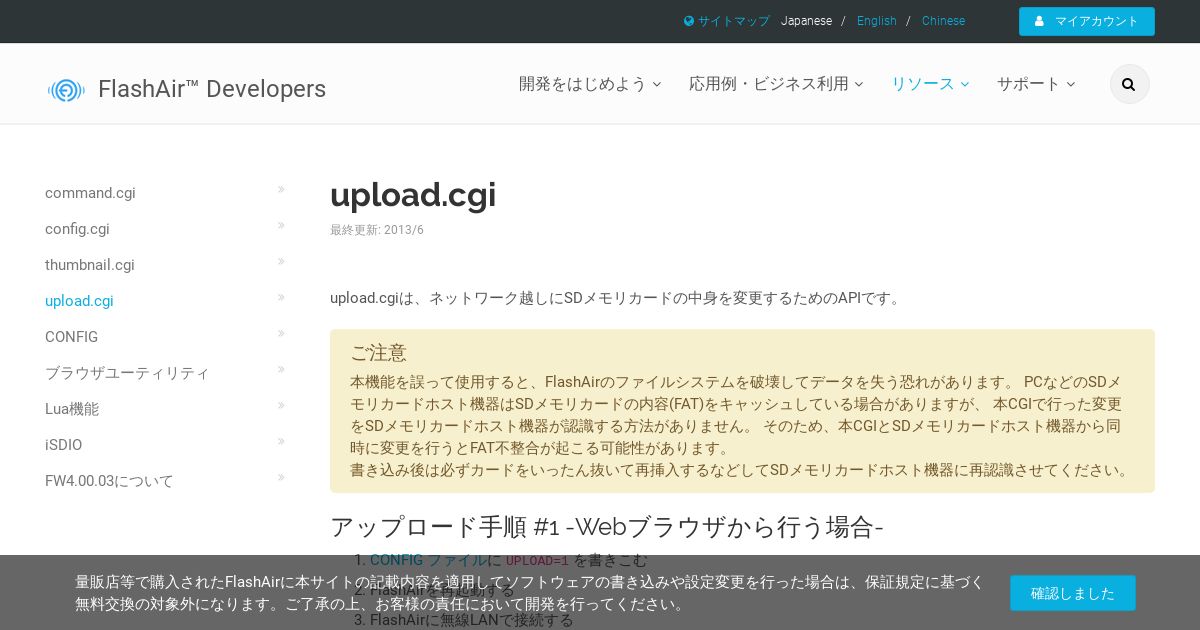The height and width of the screenshot is (630, 1200).
Task: Select iSDIO in the sidebar
Action: 64,445
